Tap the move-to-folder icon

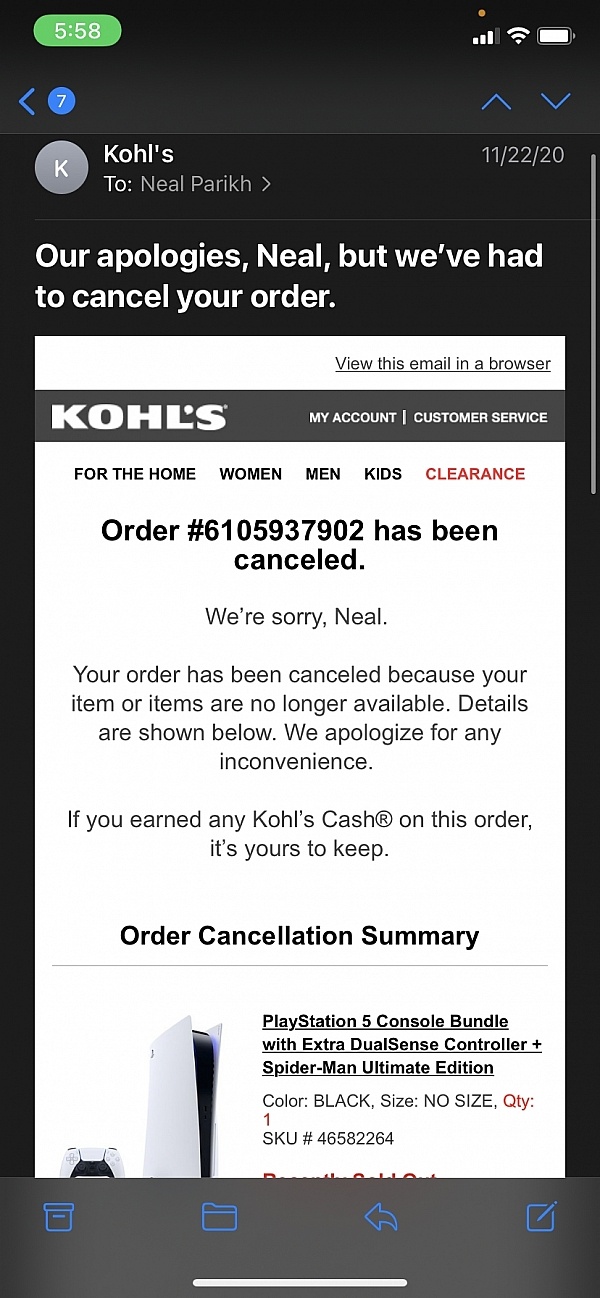[x=220, y=1216]
